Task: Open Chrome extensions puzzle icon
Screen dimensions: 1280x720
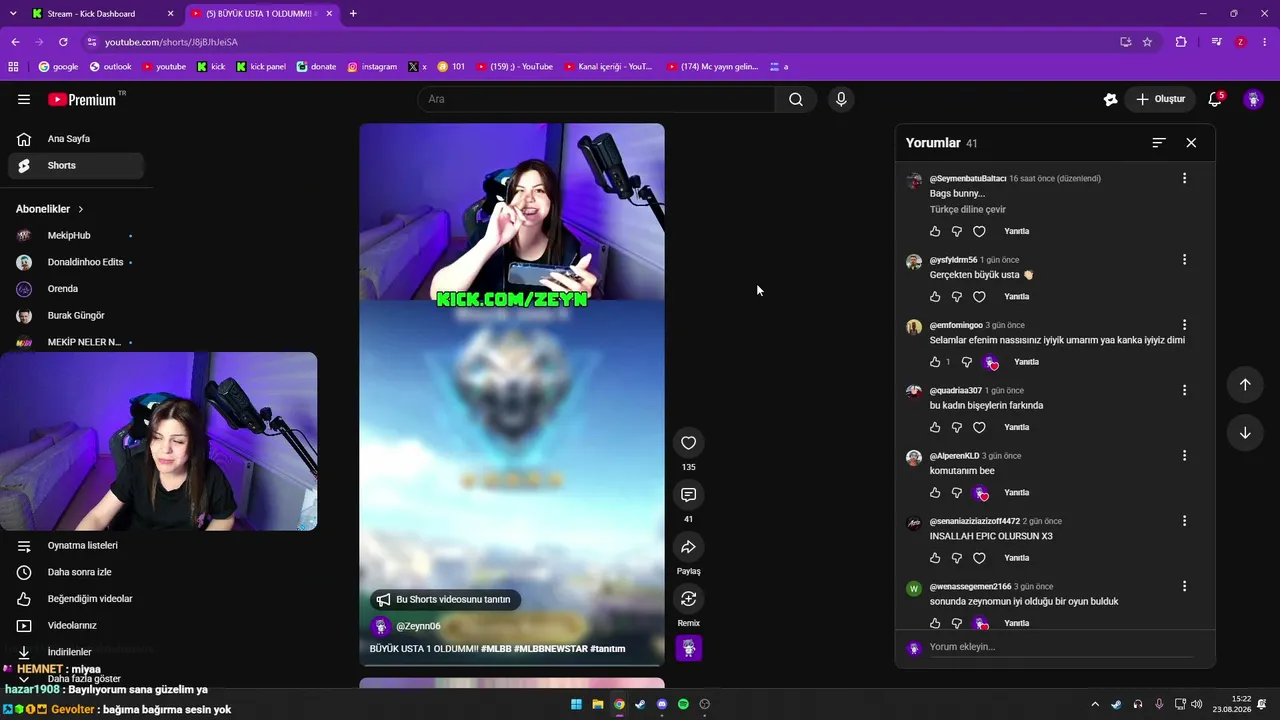Action: 1181,42
